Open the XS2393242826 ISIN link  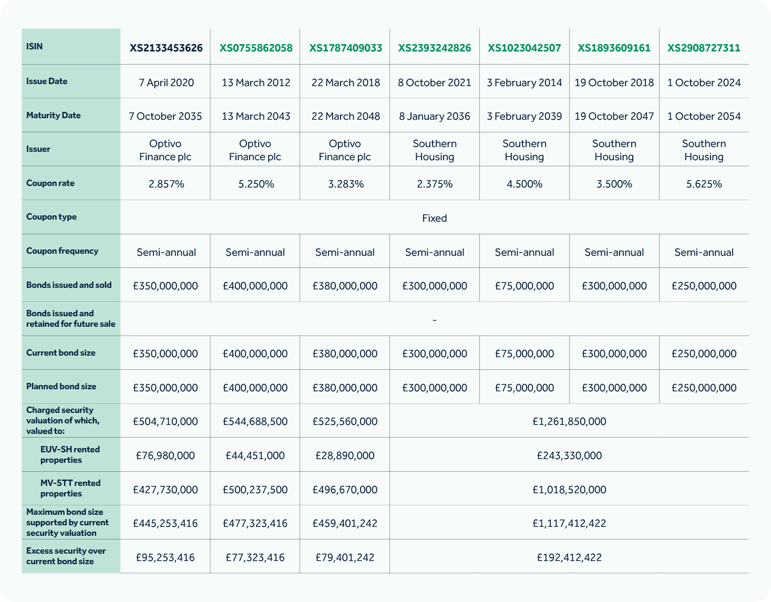coord(434,48)
